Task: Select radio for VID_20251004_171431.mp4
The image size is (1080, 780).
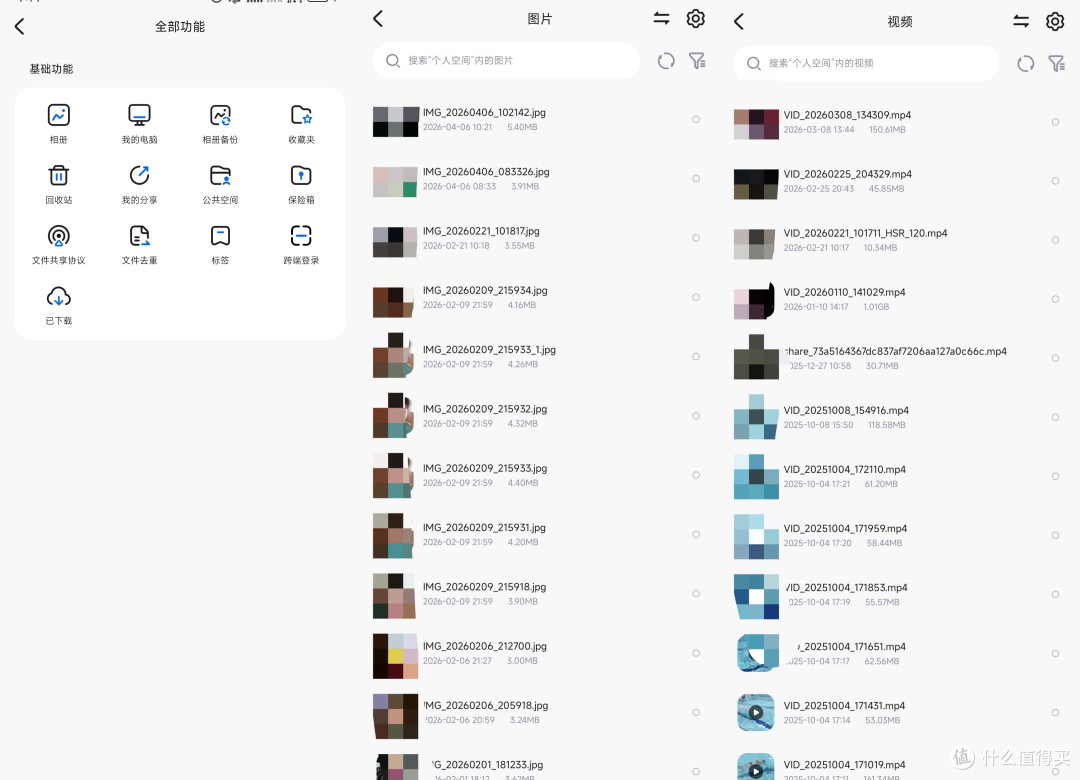Action: (x=1055, y=712)
